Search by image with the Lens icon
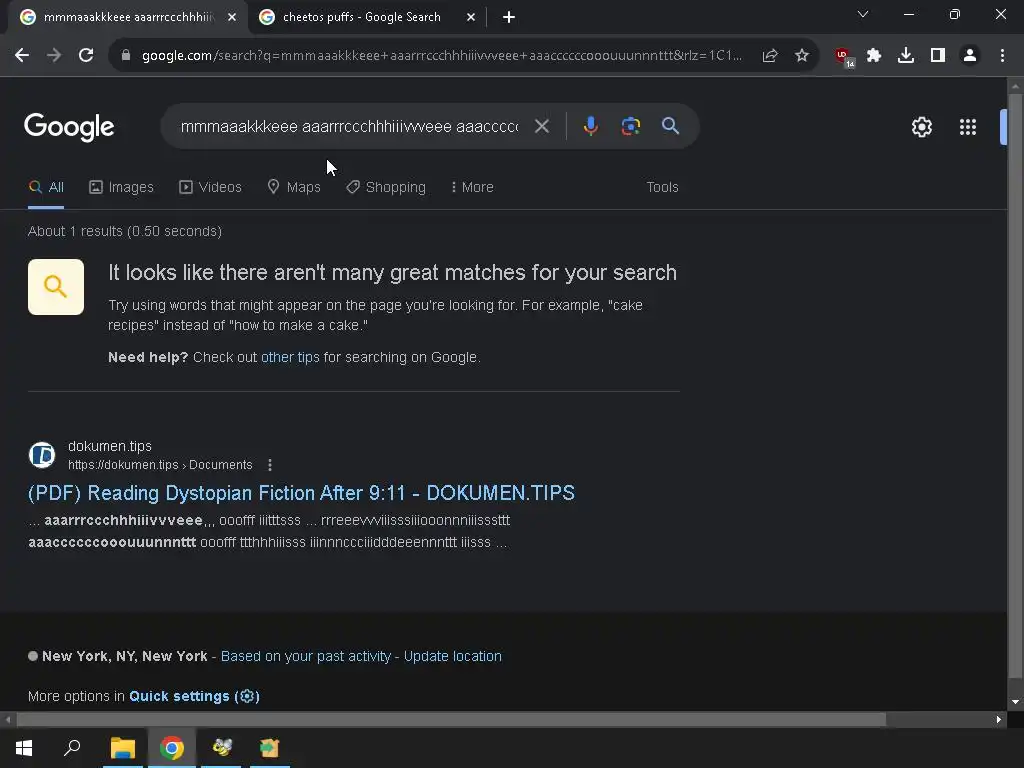1024x768 pixels. pyautogui.click(x=630, y=126)
